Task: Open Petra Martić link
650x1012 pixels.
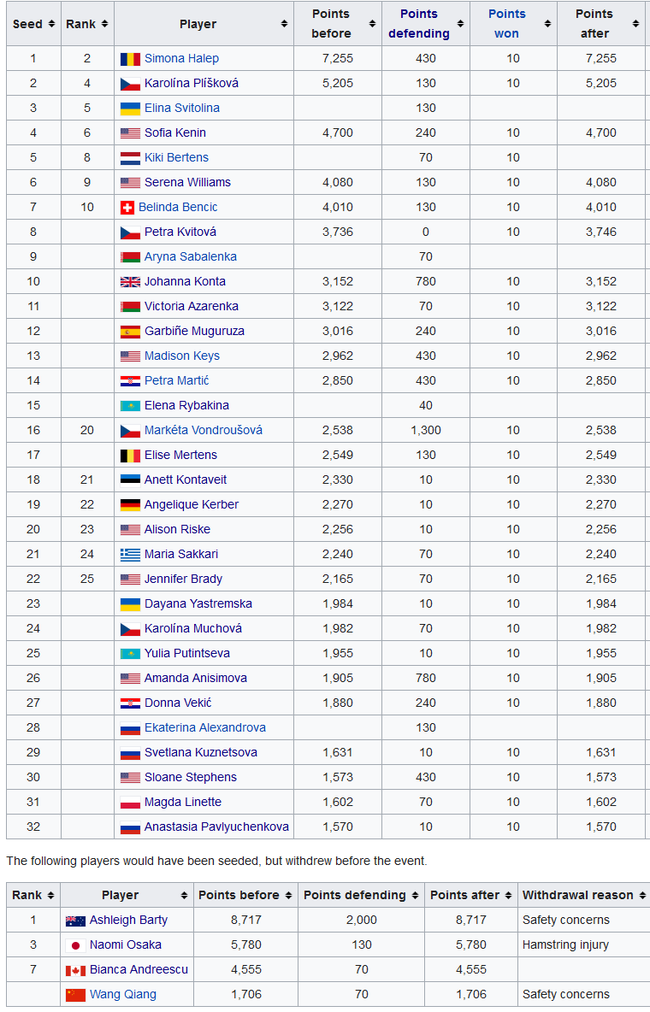Action: point(177,380)
